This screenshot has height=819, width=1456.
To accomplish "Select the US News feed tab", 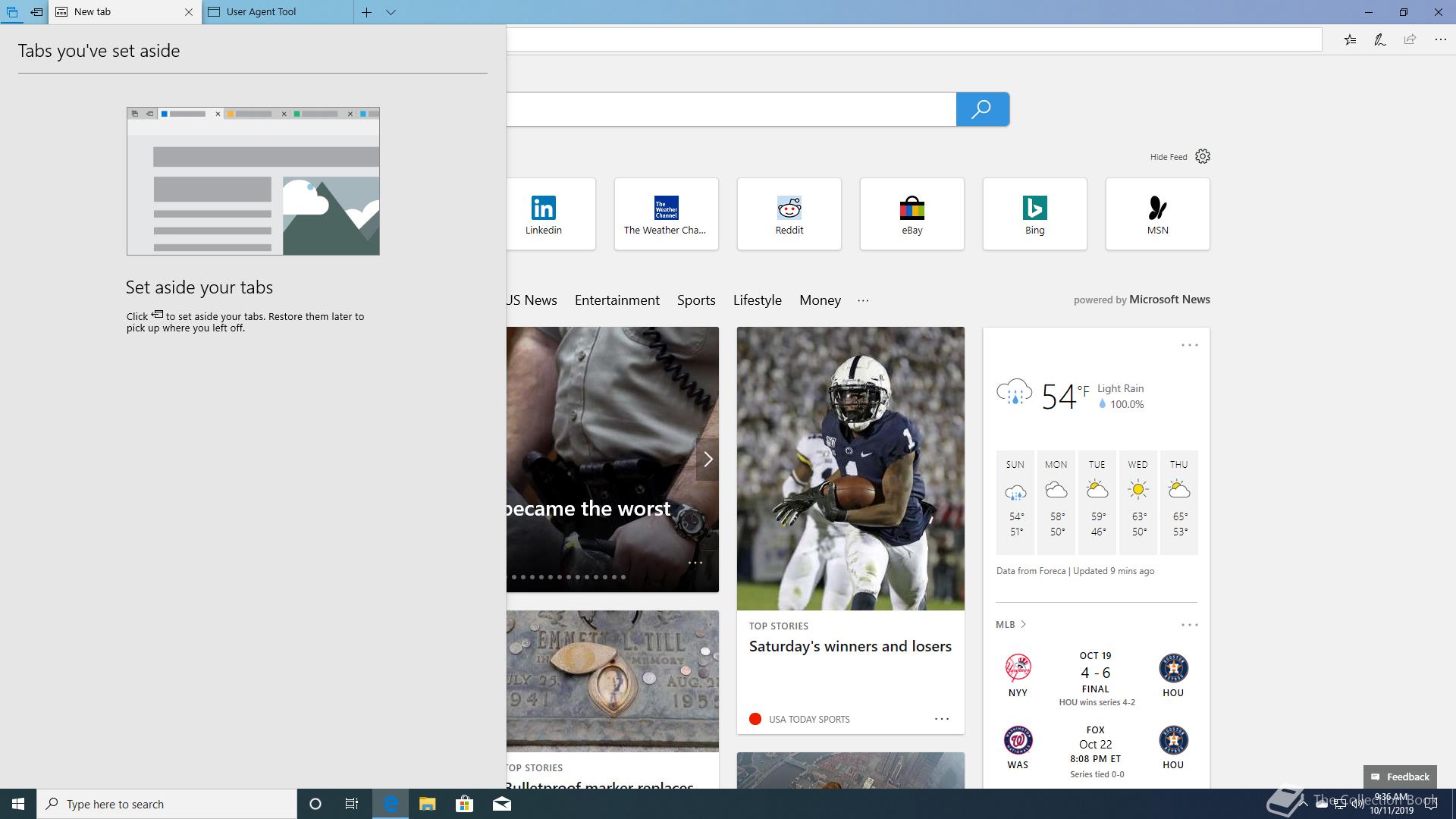I will tap(532, 300).
